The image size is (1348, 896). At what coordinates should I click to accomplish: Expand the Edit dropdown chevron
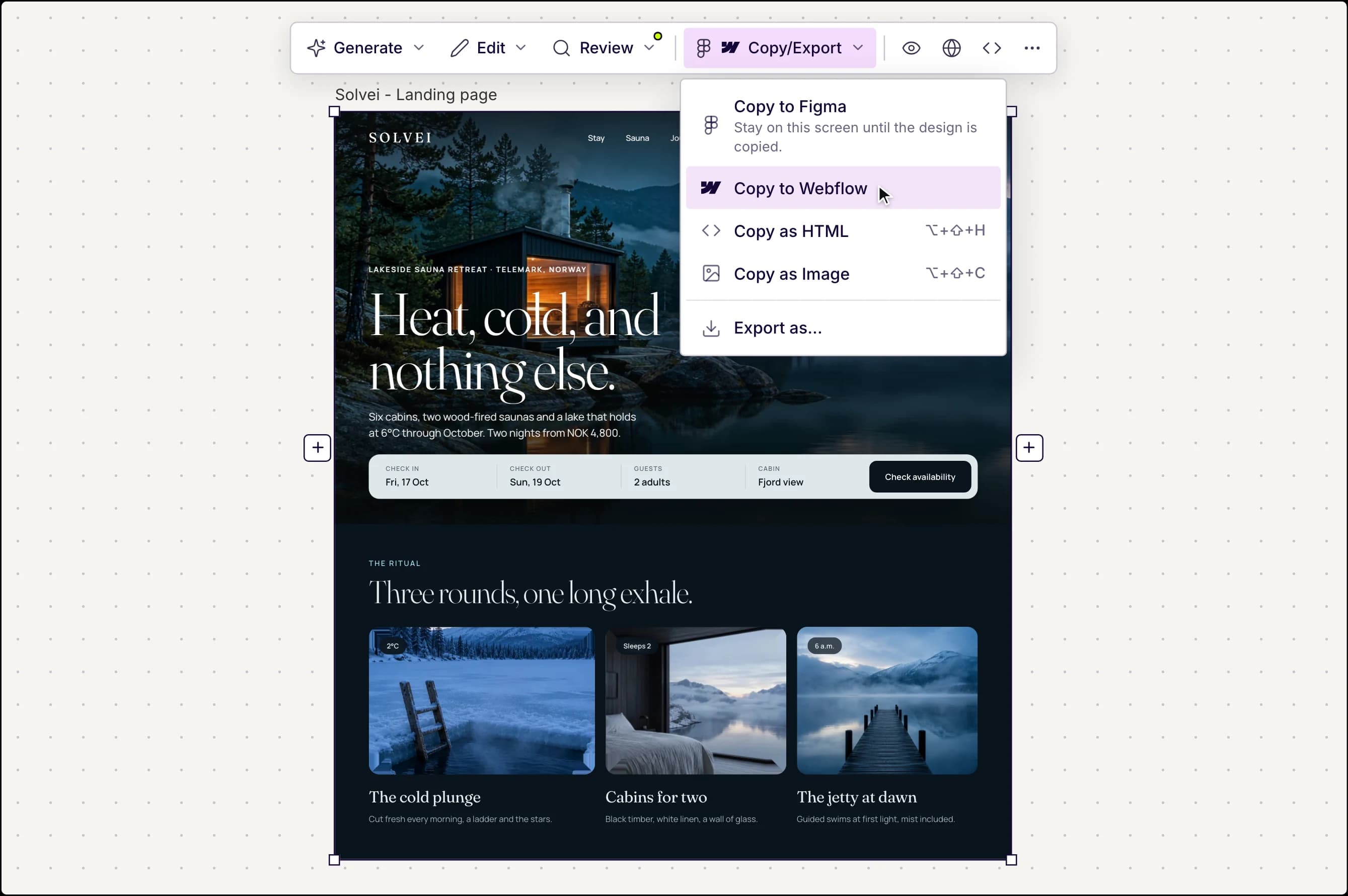pos(520,47)
